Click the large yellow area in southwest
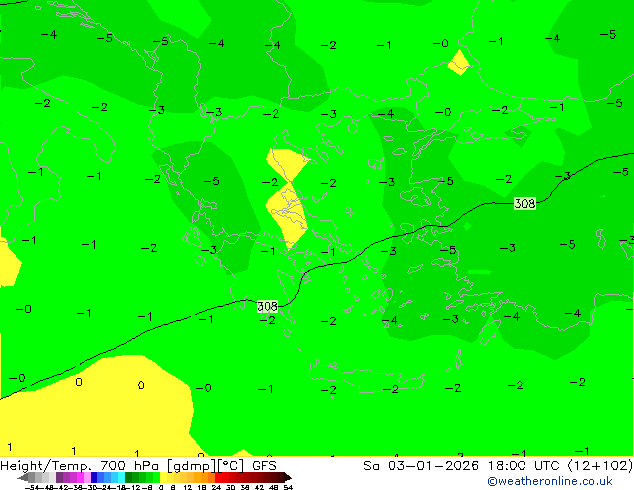634x490 pixels. 97,408
